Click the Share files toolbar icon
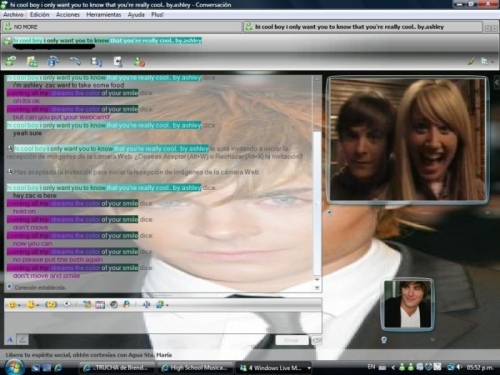This screenshot has height=375, width=500. pyautogui.click(x=32, y=62)
